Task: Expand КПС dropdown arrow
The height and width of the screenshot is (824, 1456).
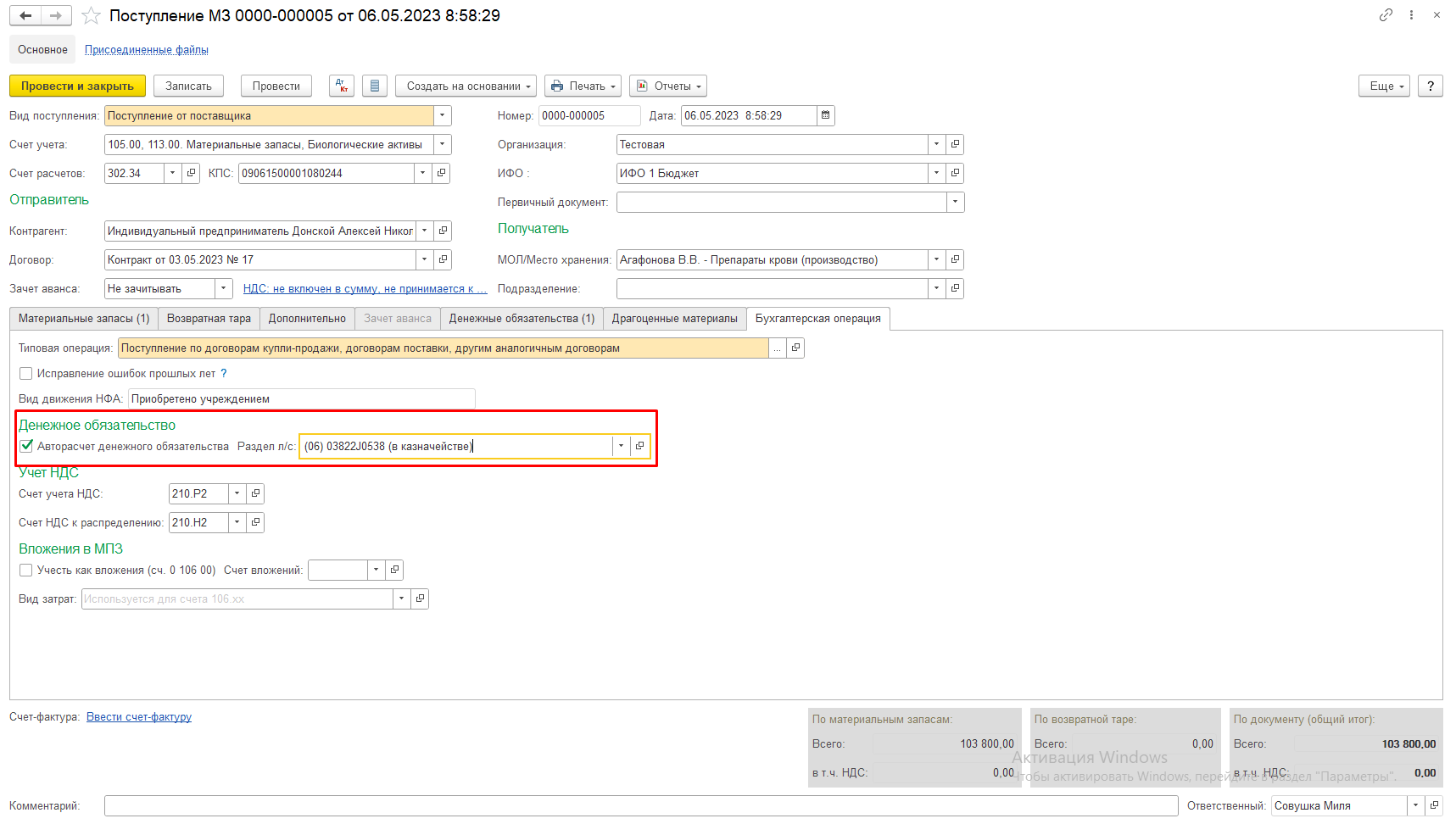Action: [423, 173]
